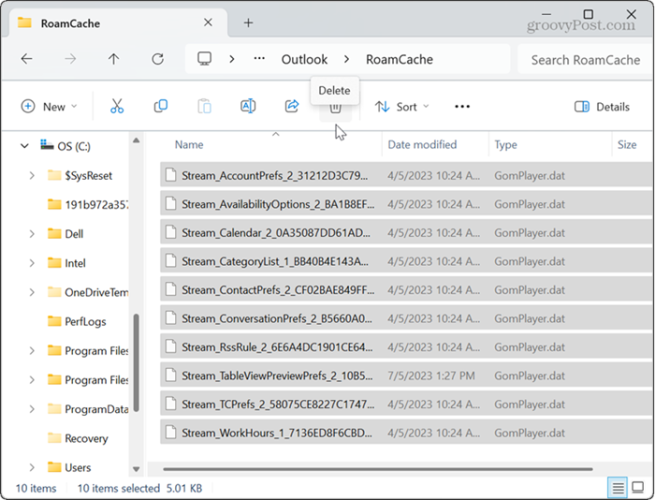Click the file icon of Stream_WorkHours

[170, 432]
